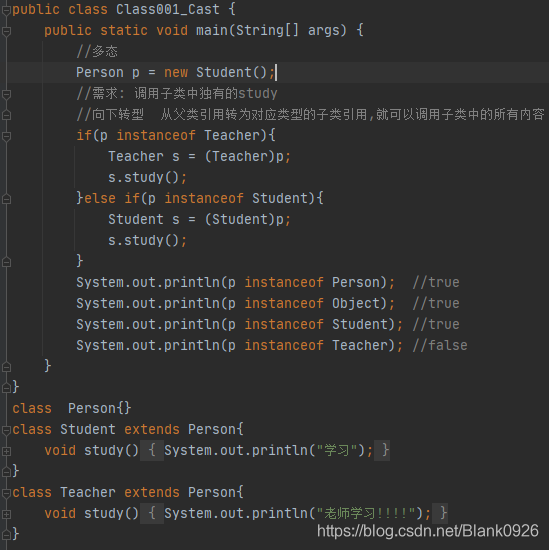Fold the comment block at 需求 line
This screenshot has width=549, height=550.
tap(6, 94)
